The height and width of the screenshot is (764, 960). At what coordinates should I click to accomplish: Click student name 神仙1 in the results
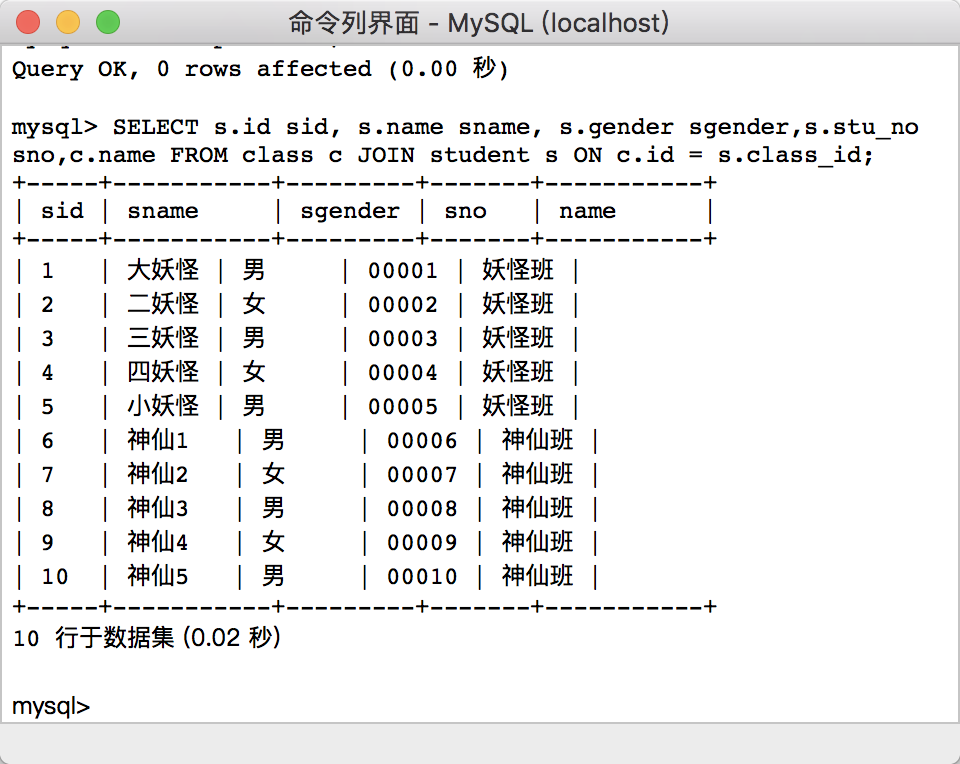coord(158,440)
